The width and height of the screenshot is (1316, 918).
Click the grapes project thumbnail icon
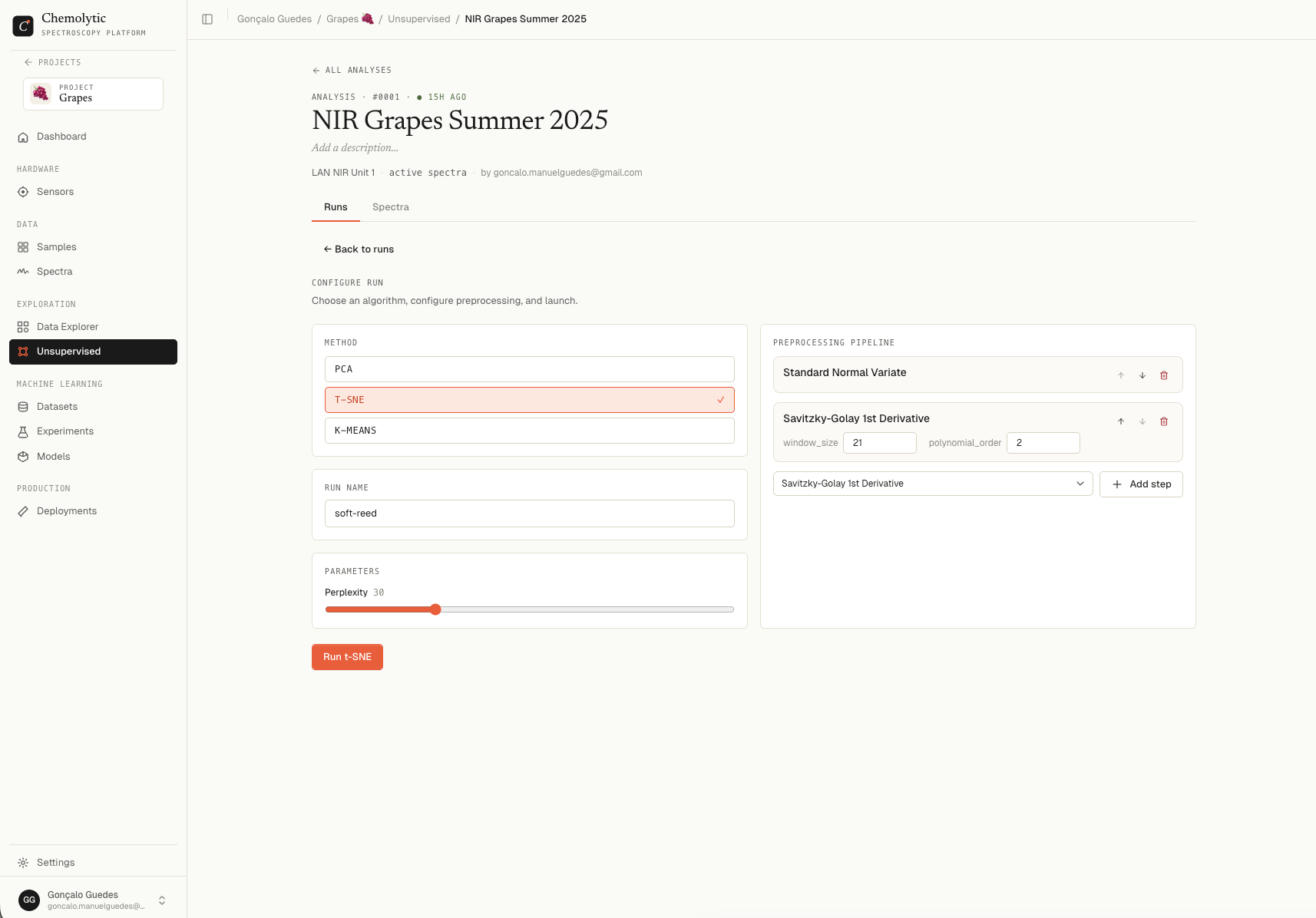[41, 94]
